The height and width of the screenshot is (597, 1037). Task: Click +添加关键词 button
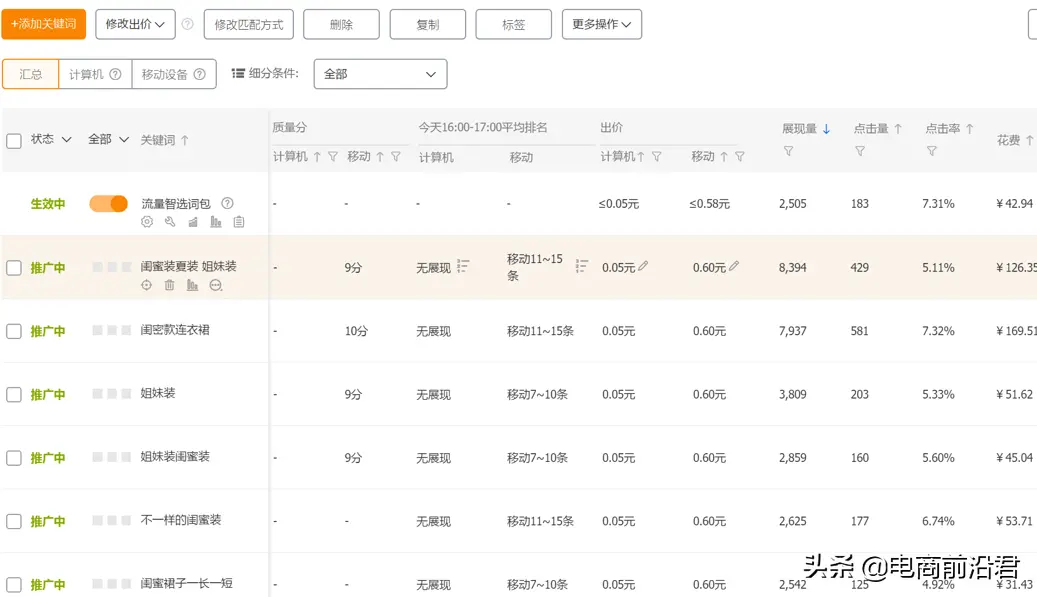click(x=44, y=24)
